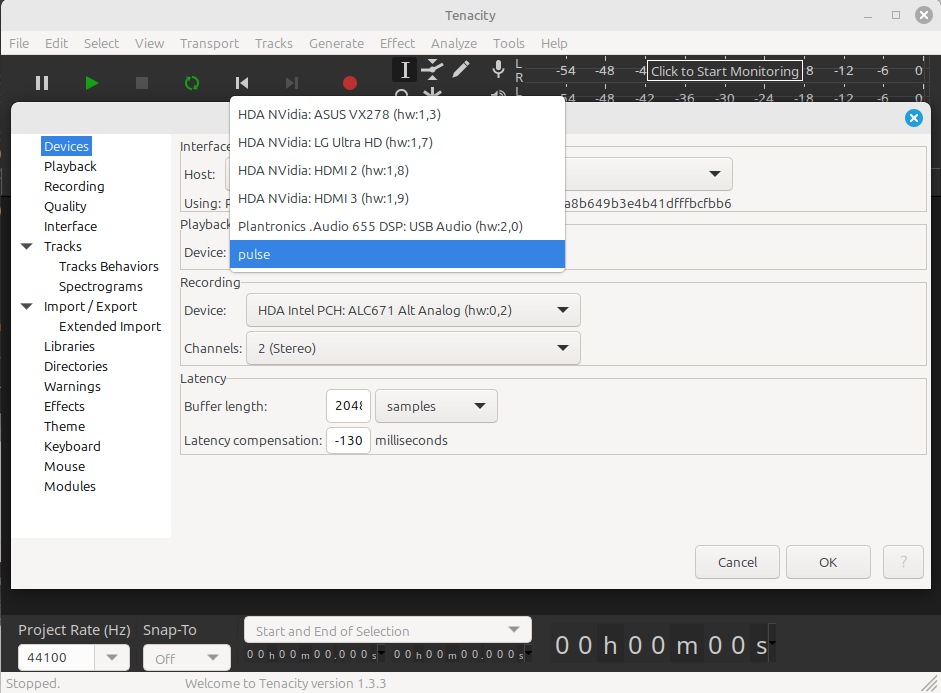Open the Generate menu
941x693 pixels.
(x=337, y=43)
